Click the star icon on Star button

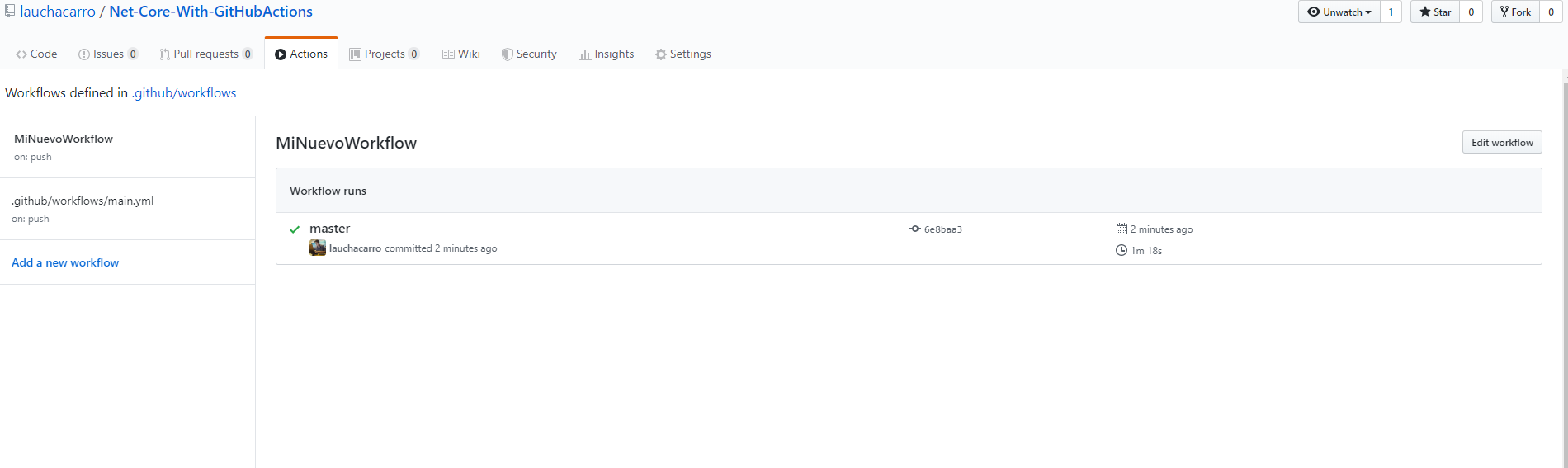1425,12
